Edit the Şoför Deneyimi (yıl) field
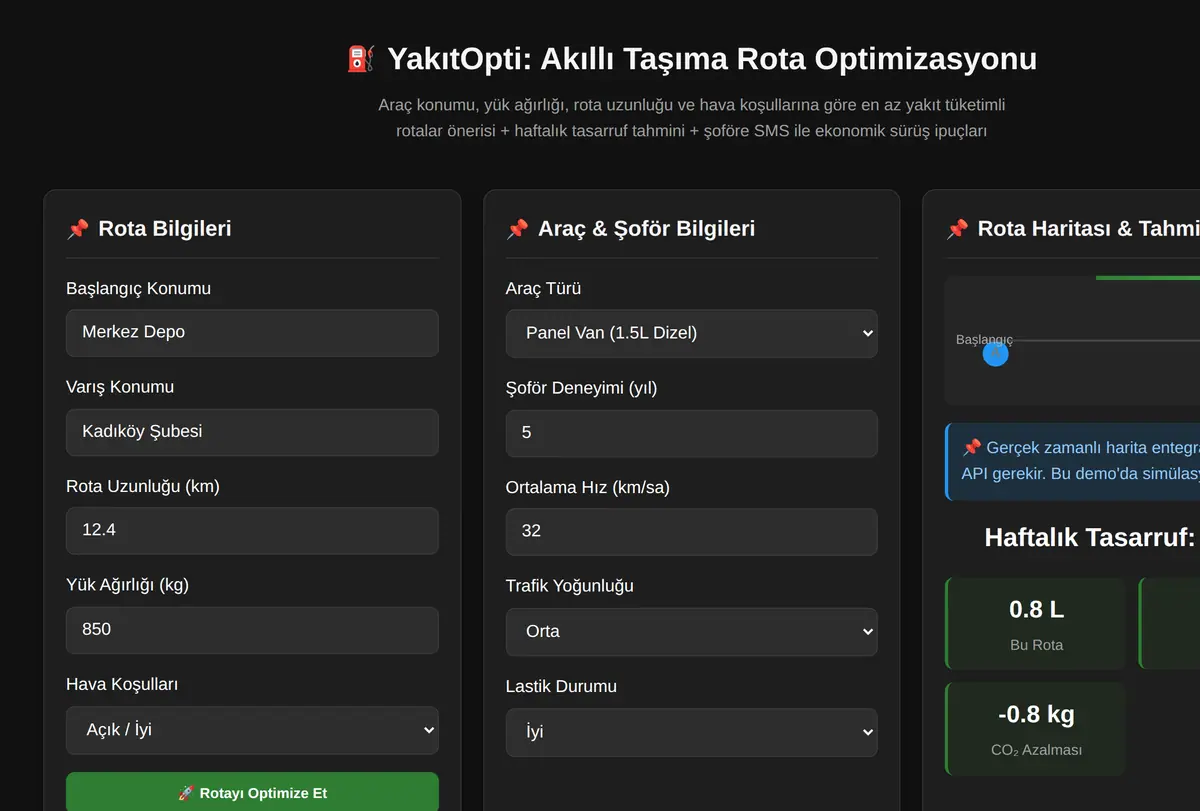Image resolution: width=1200 pixels, height=811 pixels. (692, 433)
